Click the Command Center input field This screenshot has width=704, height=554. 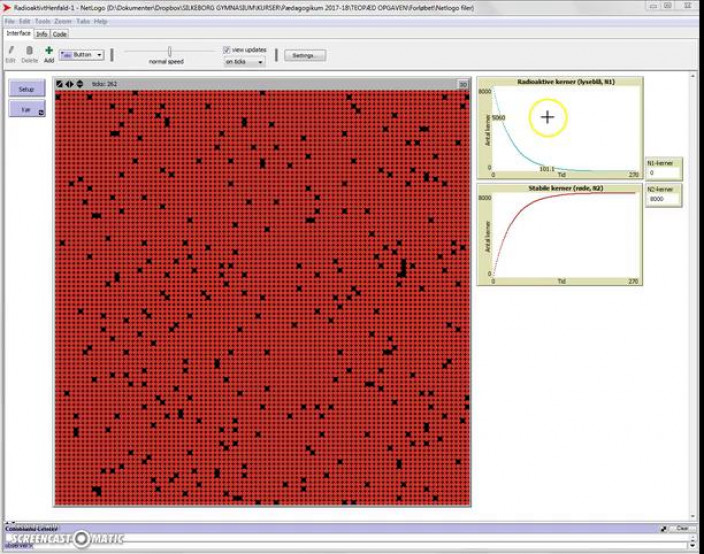pos(359,545)
